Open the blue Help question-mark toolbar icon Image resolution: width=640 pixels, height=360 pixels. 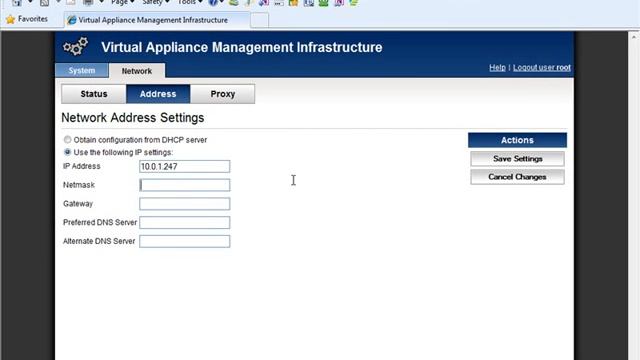(x=213, y=2)
